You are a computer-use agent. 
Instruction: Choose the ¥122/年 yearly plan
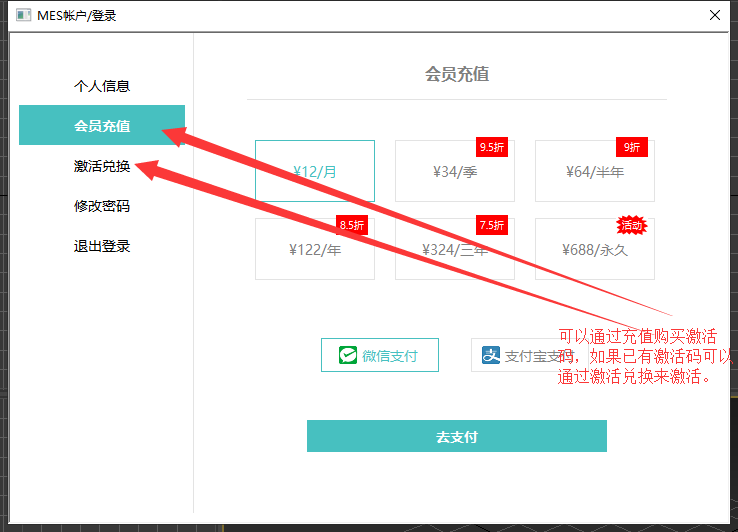315,250
